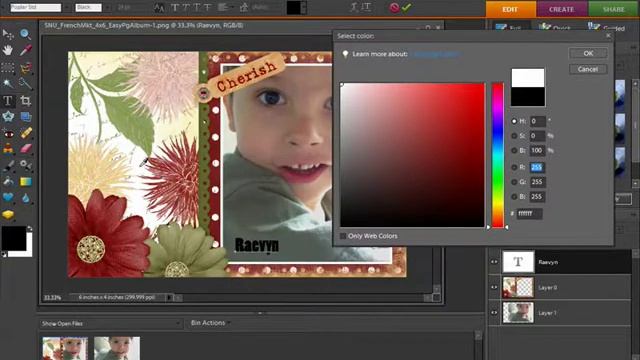Cancel the text edit with red circle

click(x=394, y=7)
